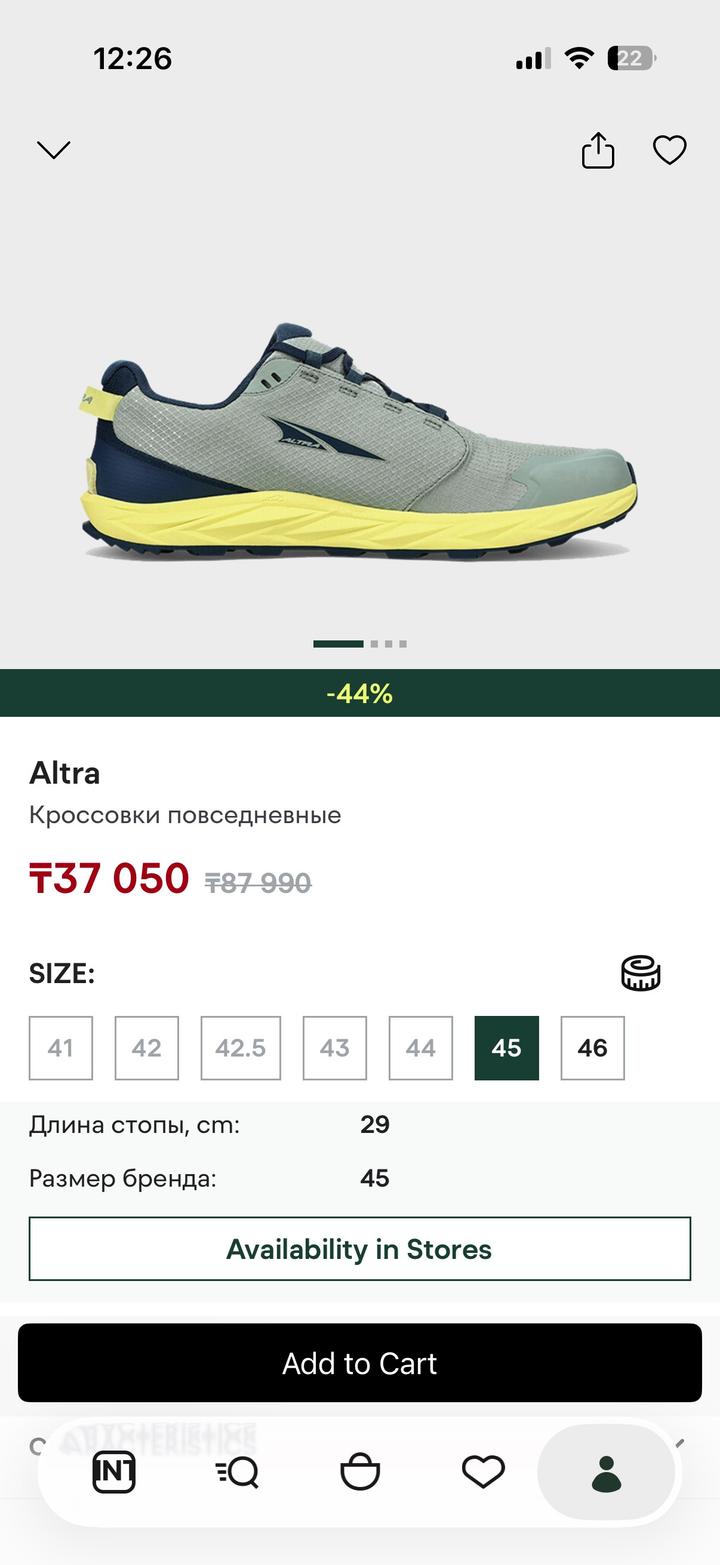Open catalog search icon in bottom bar

click(237, 1472)
